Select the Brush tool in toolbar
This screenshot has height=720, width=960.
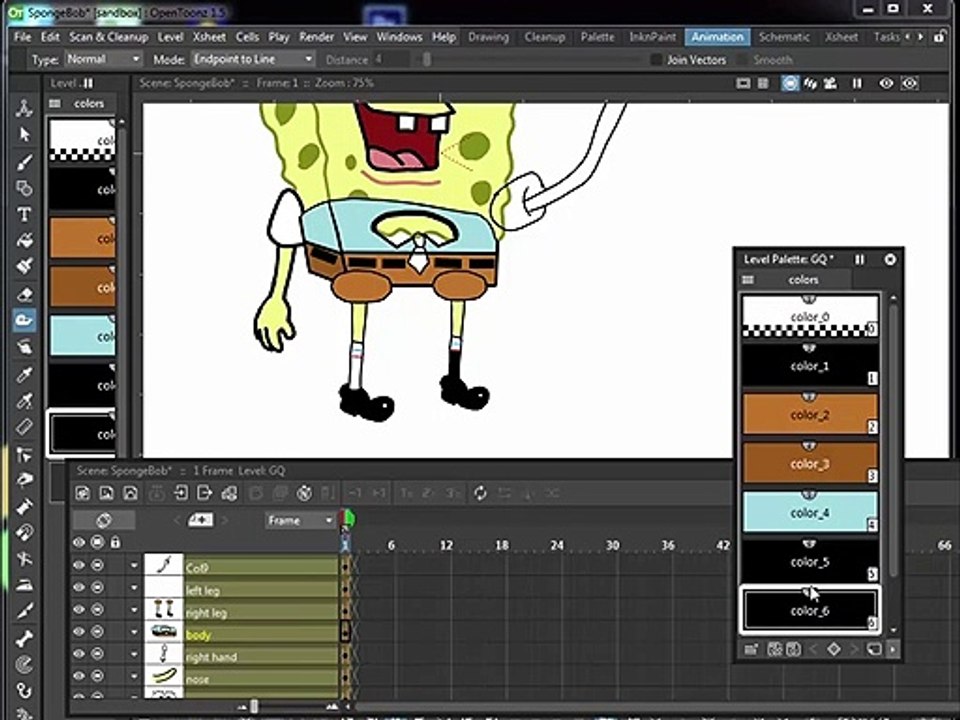24,162
